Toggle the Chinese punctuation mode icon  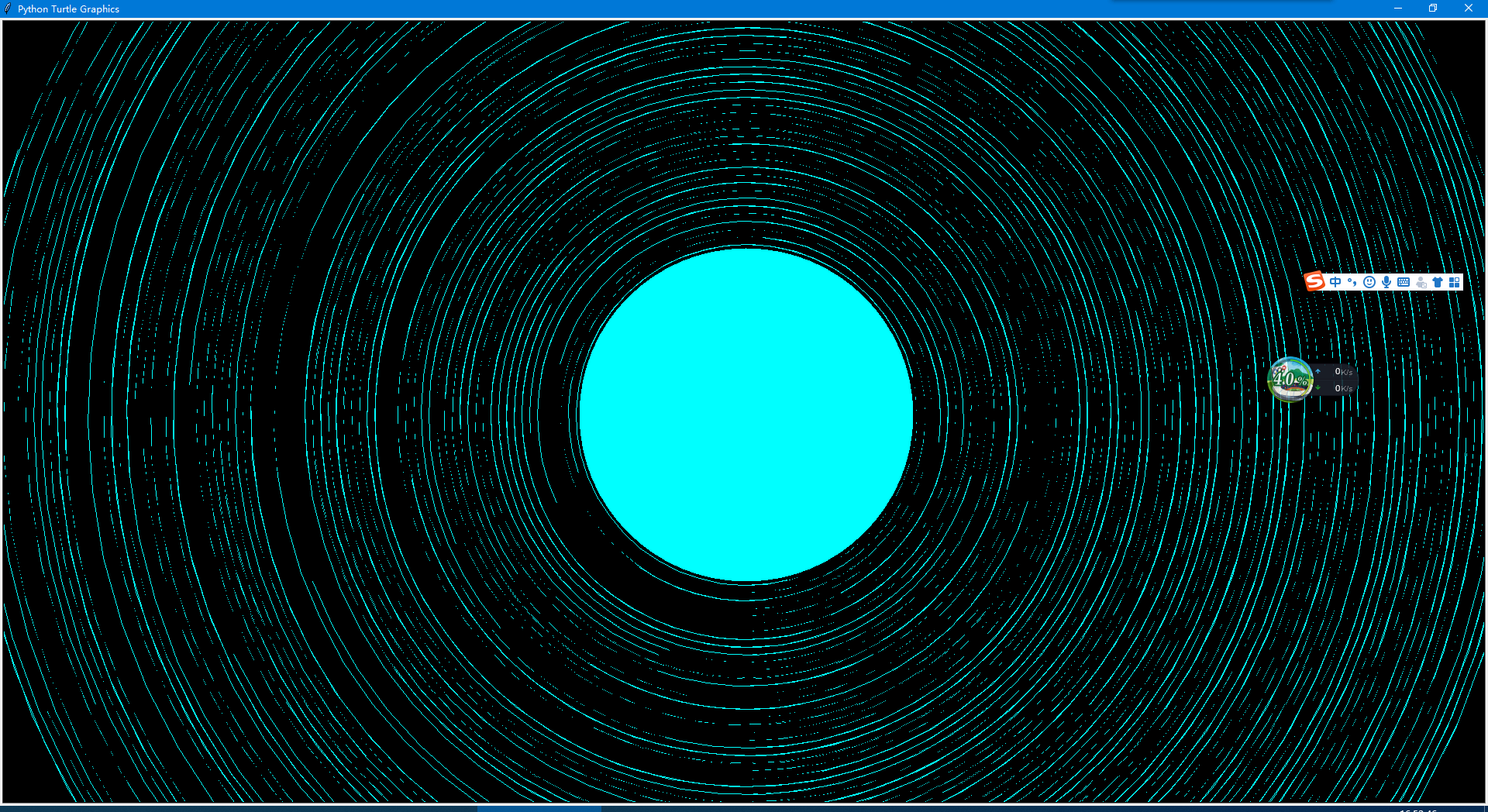(x=1352, y=282)
